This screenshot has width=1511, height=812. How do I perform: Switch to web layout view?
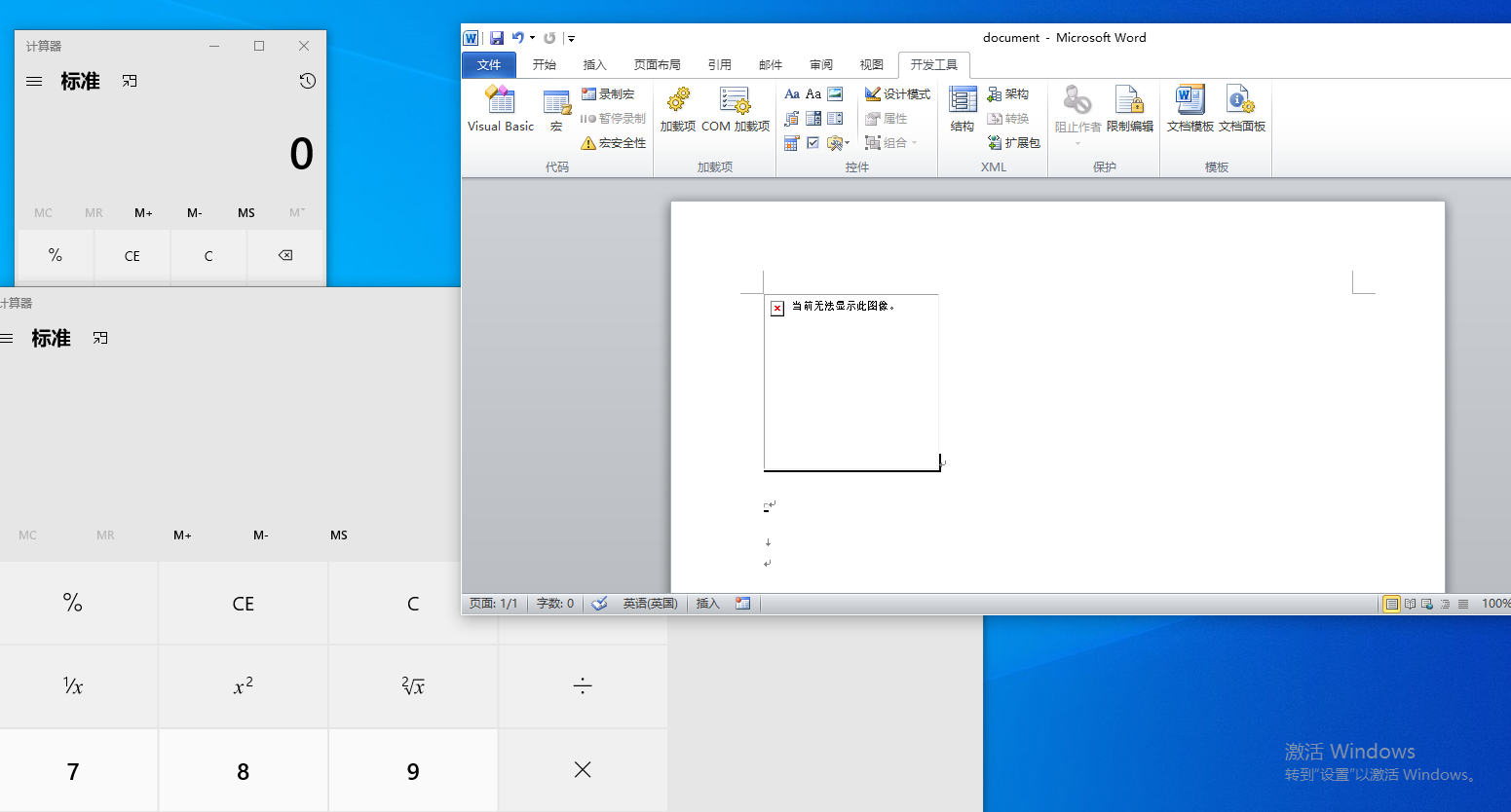click(1427, 605)
